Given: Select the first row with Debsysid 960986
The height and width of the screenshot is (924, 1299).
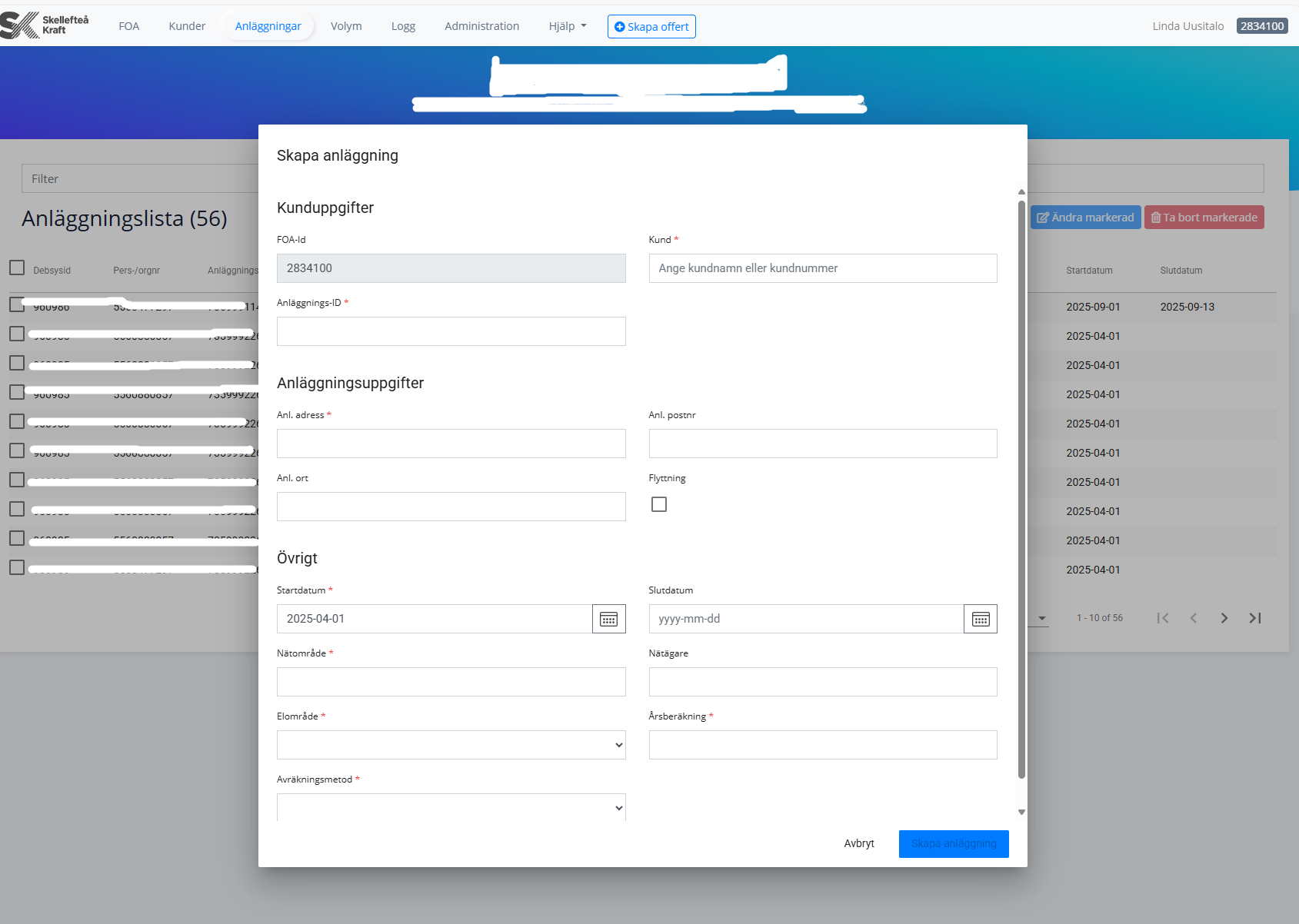Looking at the screenshot, I should tap(17, 304).
